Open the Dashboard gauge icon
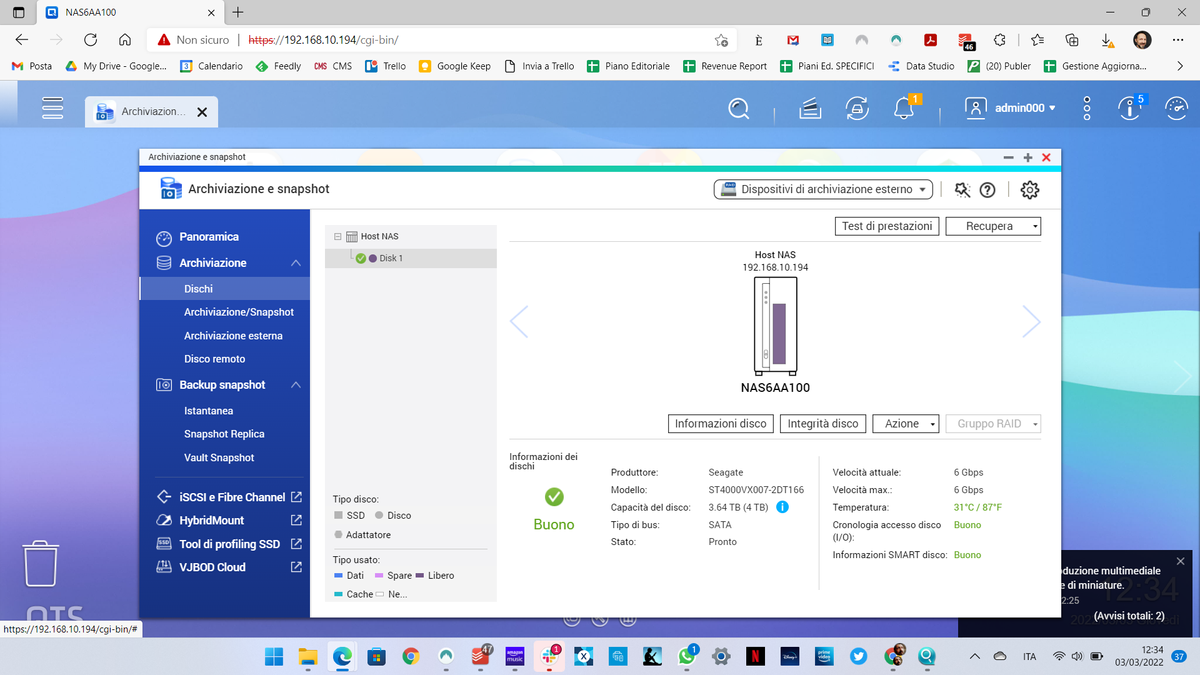Screen dimensions: 1200x675 [1176, 108]
